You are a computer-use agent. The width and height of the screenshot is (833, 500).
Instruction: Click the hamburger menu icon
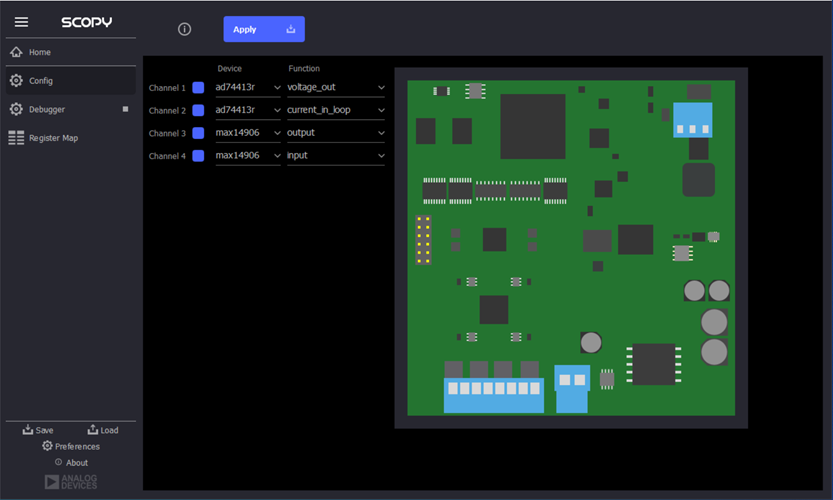coord(21,22)
